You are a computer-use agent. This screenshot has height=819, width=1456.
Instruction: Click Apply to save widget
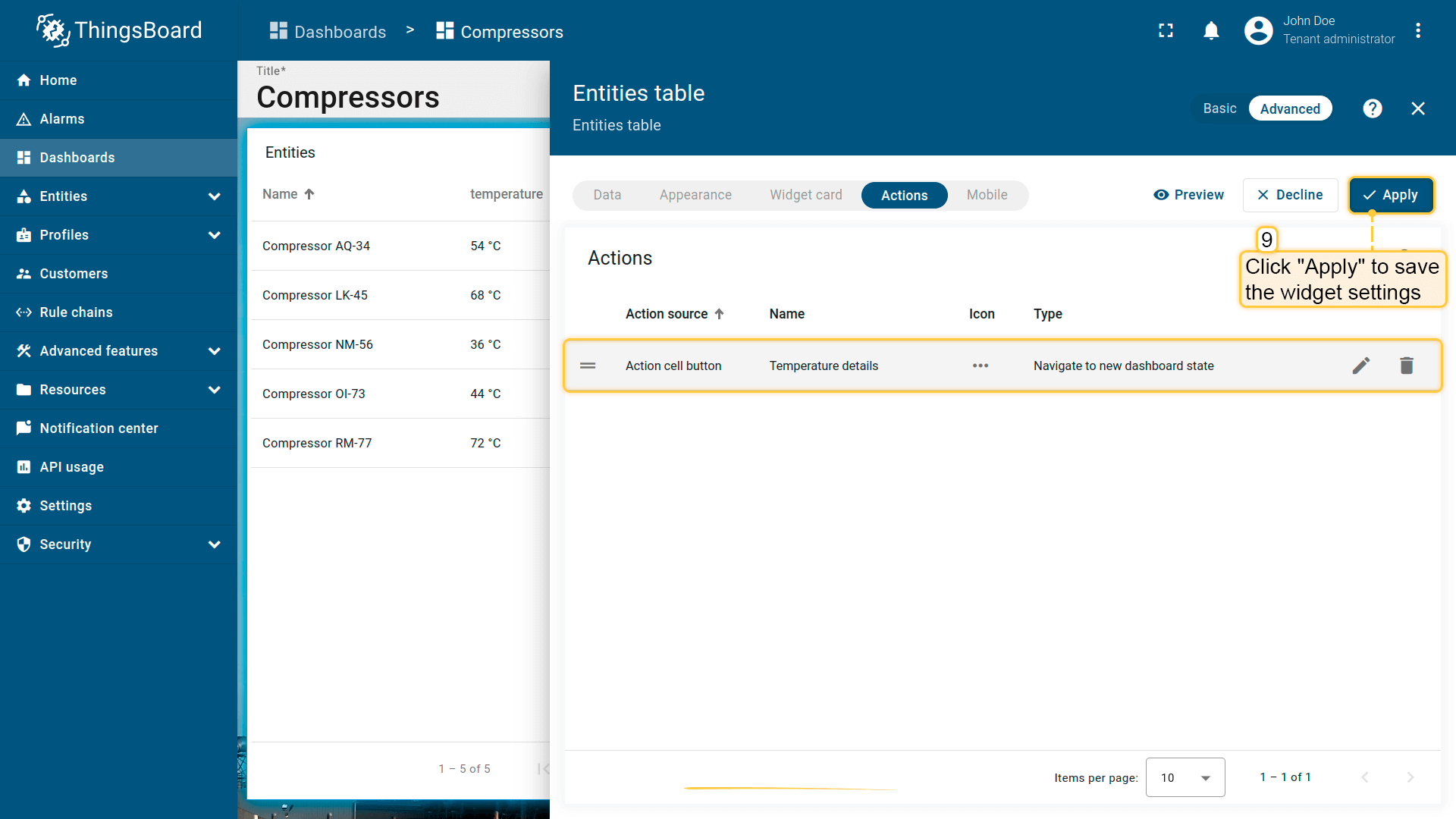[1391, 195]
